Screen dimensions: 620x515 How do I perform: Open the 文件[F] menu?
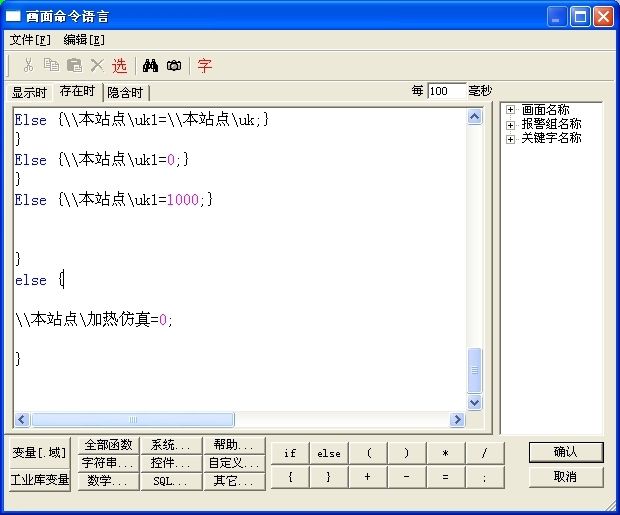(30, 40)
